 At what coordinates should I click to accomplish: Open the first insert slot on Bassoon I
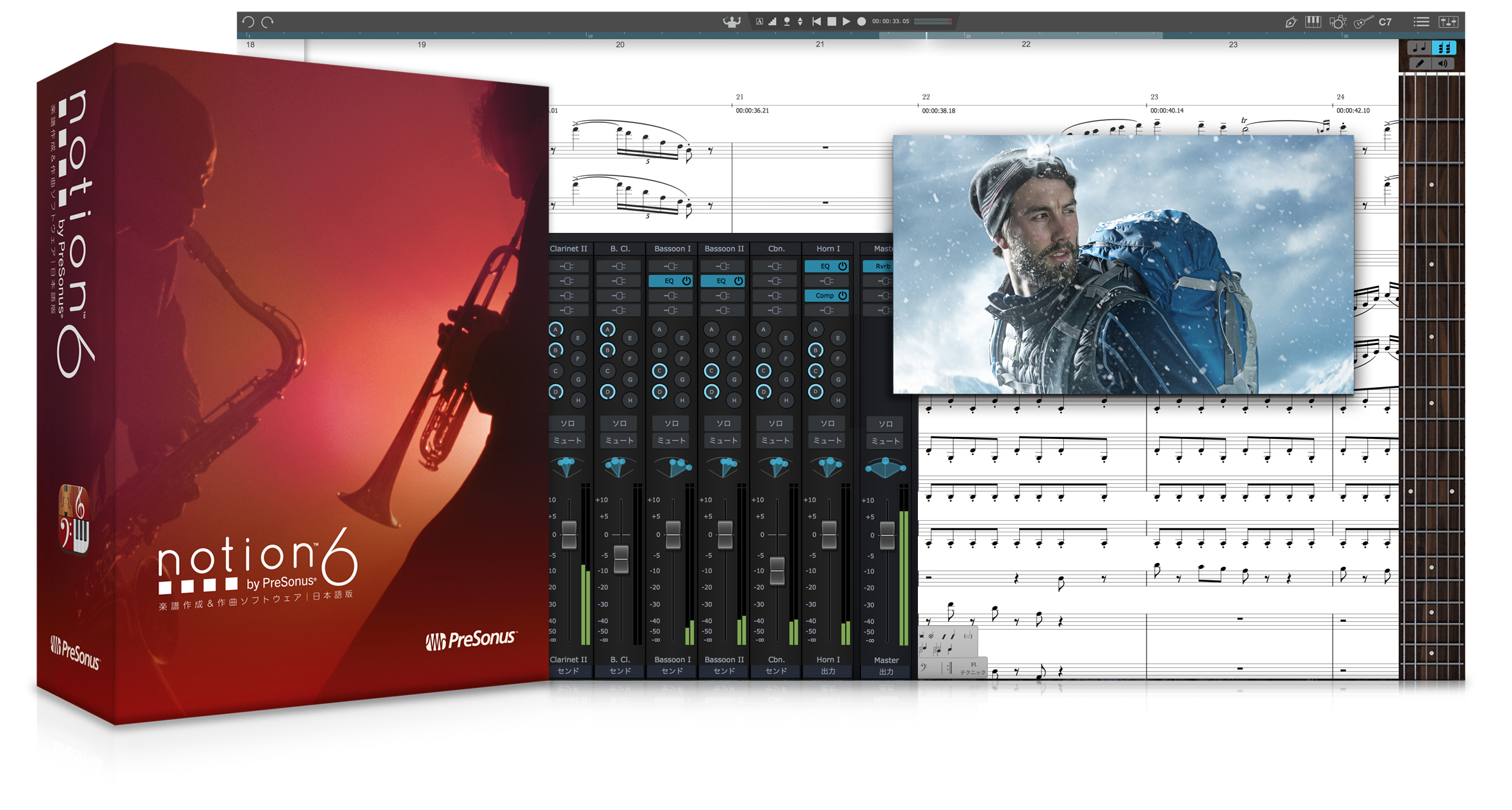point(671,266)
